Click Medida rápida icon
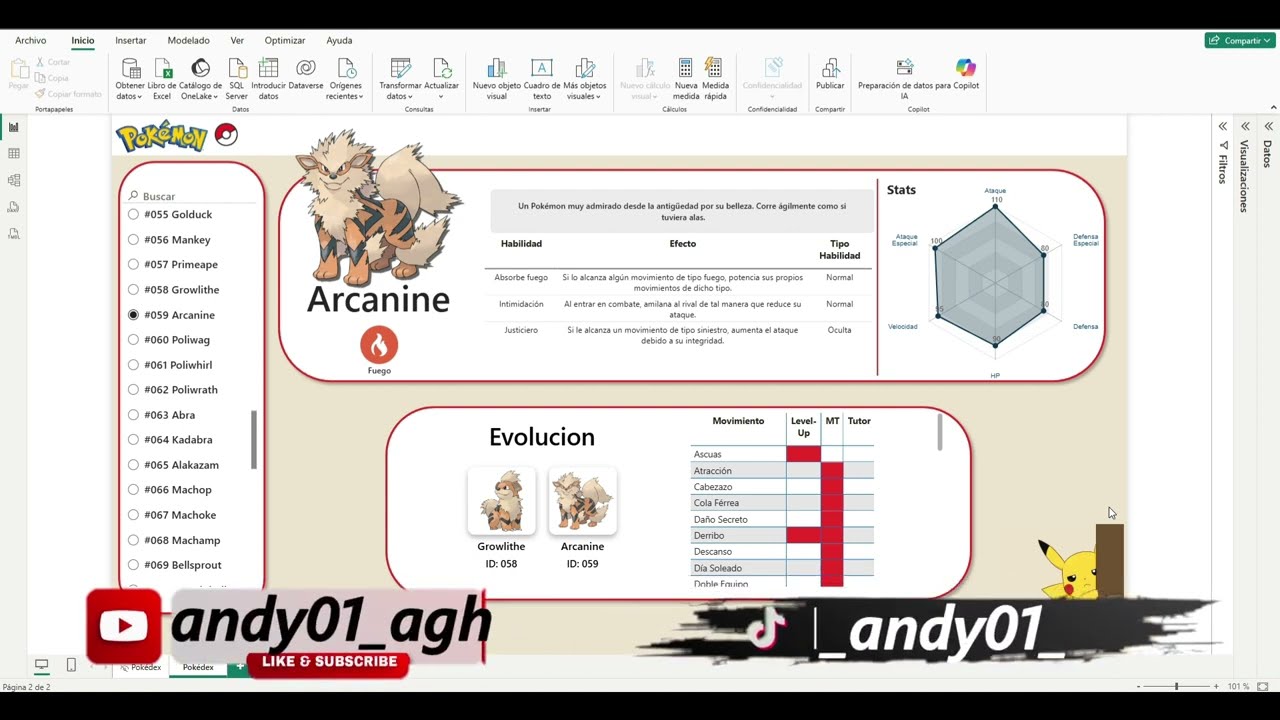 pos(714,68)
